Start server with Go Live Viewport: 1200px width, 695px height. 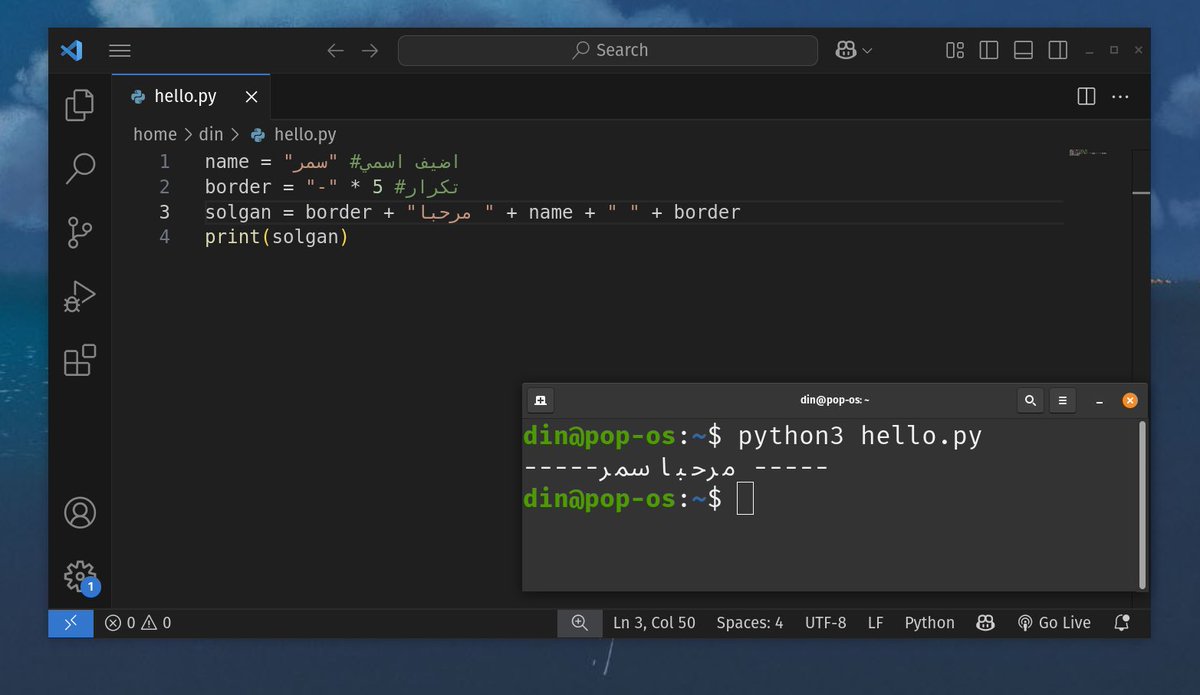(x=1054, y=622)
